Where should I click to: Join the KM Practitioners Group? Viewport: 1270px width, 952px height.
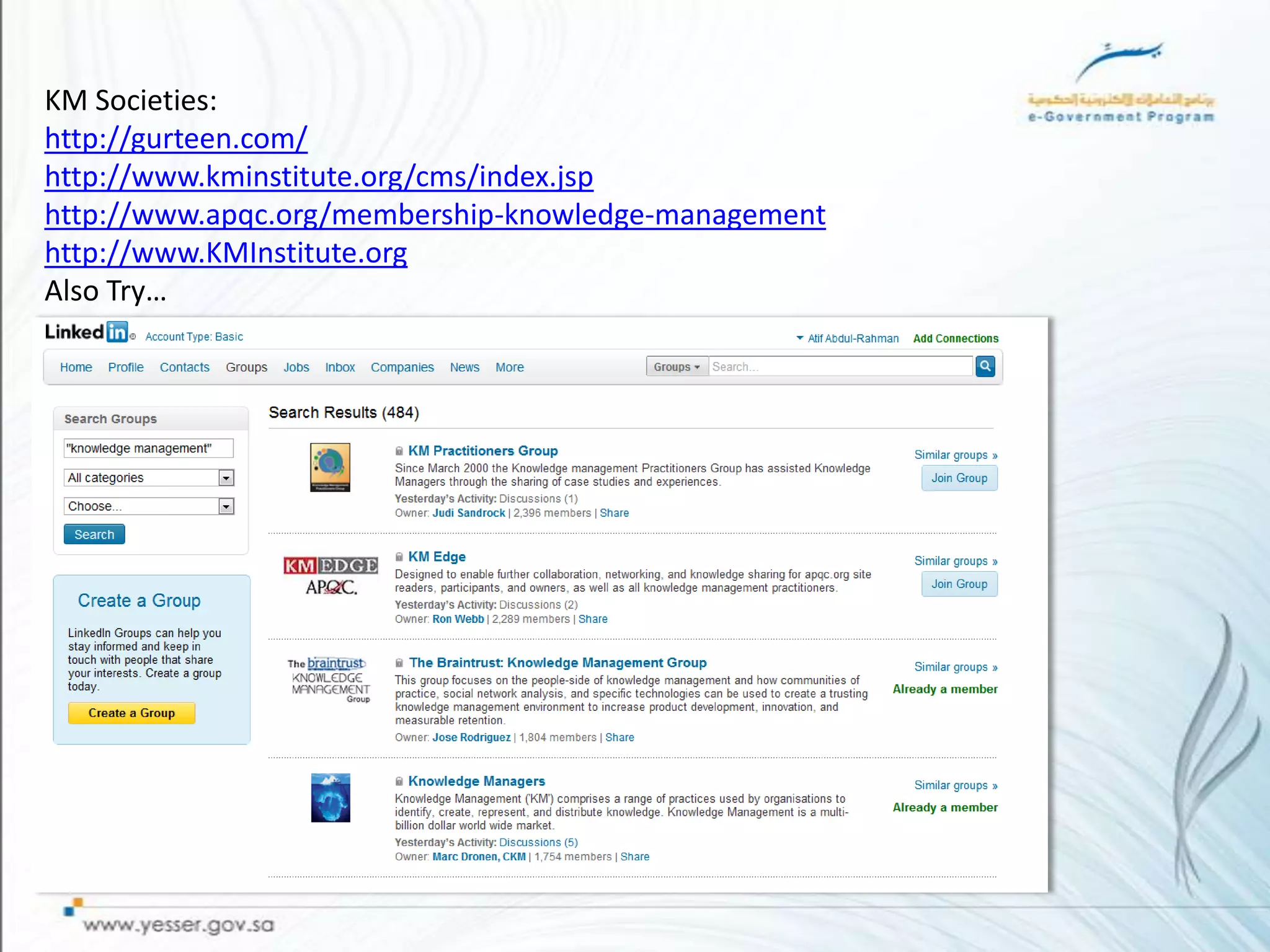[959, 478]
